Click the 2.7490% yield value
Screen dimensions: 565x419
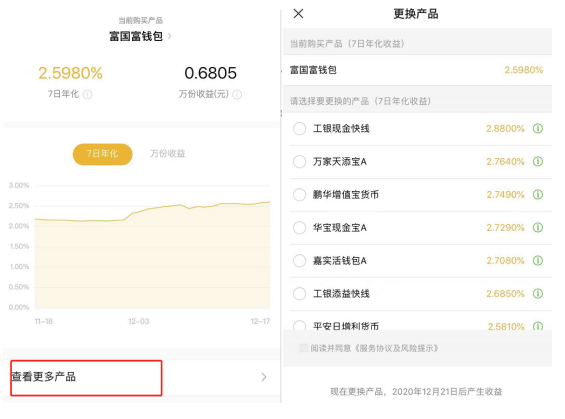point(505,195)
